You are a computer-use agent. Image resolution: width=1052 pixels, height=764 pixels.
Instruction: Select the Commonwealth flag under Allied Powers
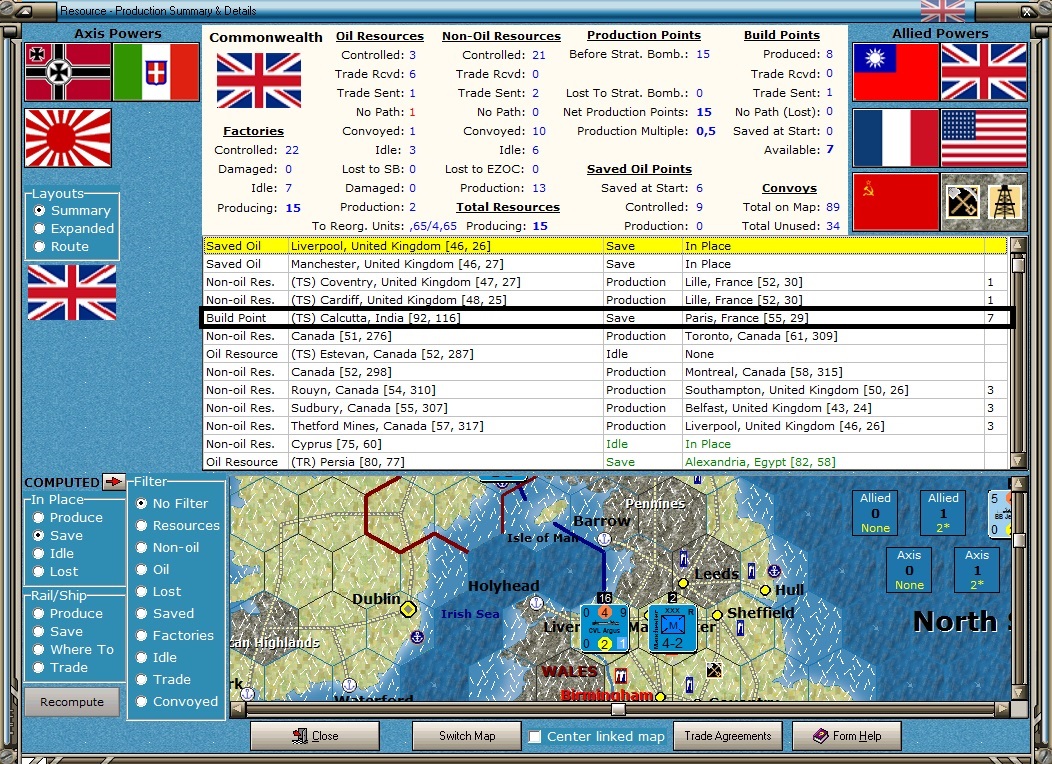click(x=984, y=72)
